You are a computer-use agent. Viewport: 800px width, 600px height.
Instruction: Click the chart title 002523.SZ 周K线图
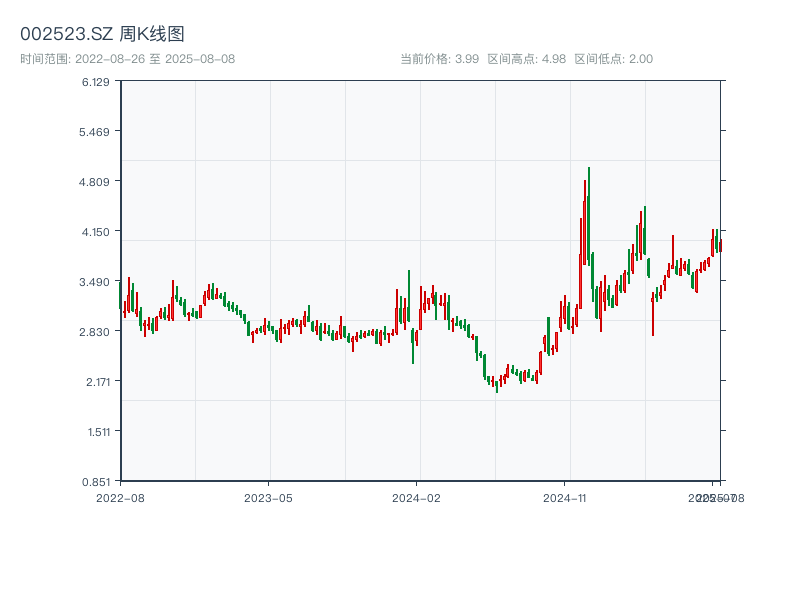click(x=102, y=34)
